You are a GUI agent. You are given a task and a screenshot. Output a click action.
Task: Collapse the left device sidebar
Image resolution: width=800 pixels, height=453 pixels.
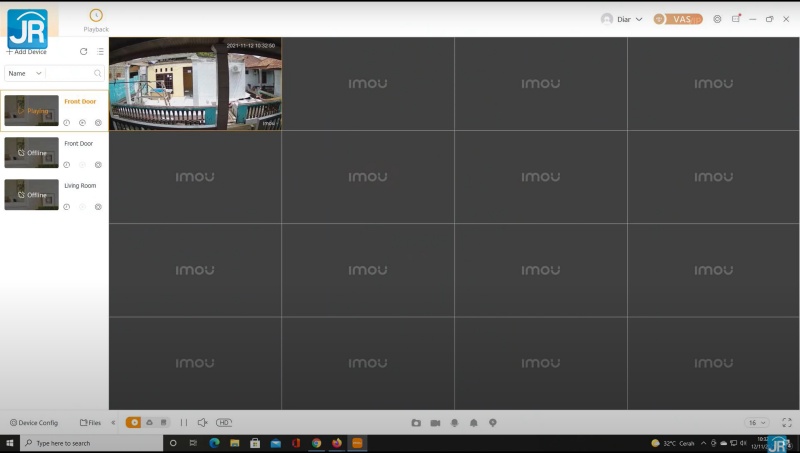pyautogui.click(x=113, y=423)
